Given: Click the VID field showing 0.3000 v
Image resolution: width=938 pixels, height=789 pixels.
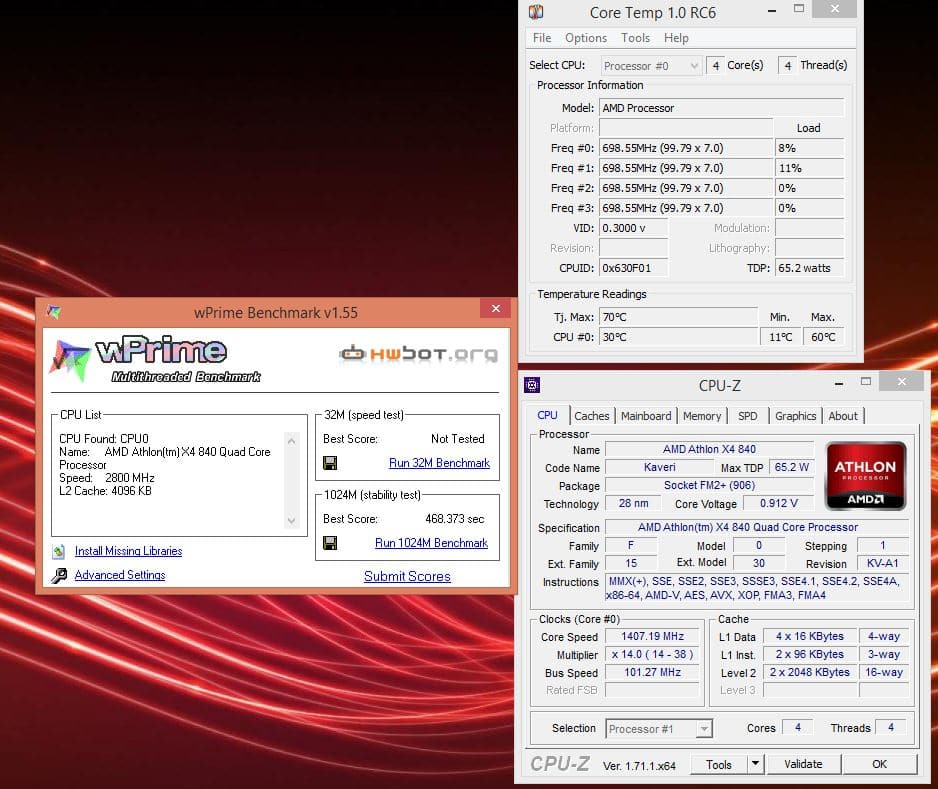Looking at the screenshot, I should click(634, 228).
